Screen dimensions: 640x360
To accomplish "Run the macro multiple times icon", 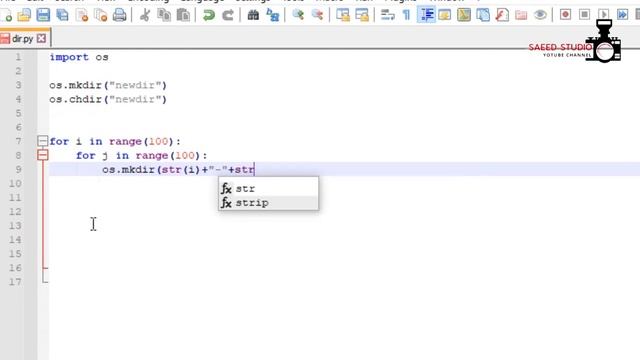I will coord(622,15).
